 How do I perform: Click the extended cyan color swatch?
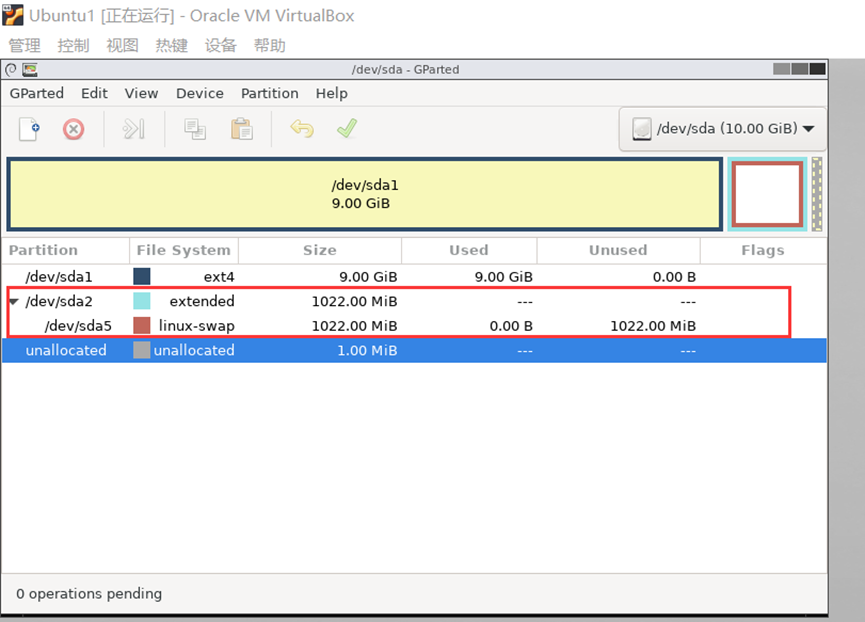142,301
